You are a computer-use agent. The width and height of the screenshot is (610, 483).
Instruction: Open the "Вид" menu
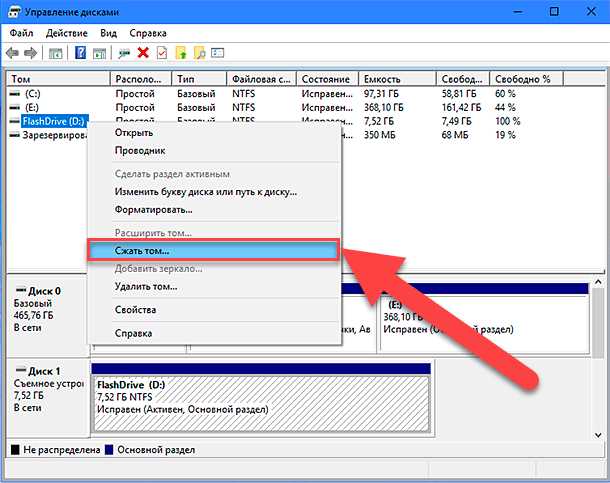tap(109, 33)
